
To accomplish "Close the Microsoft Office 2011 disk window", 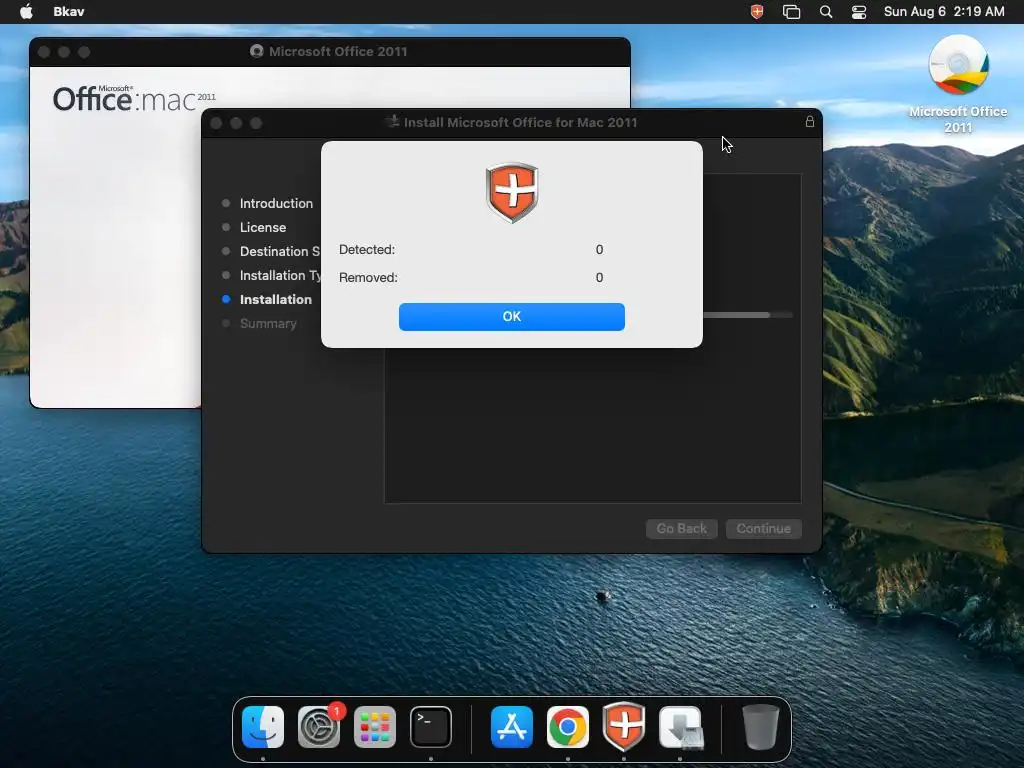I will pos(44,52).
